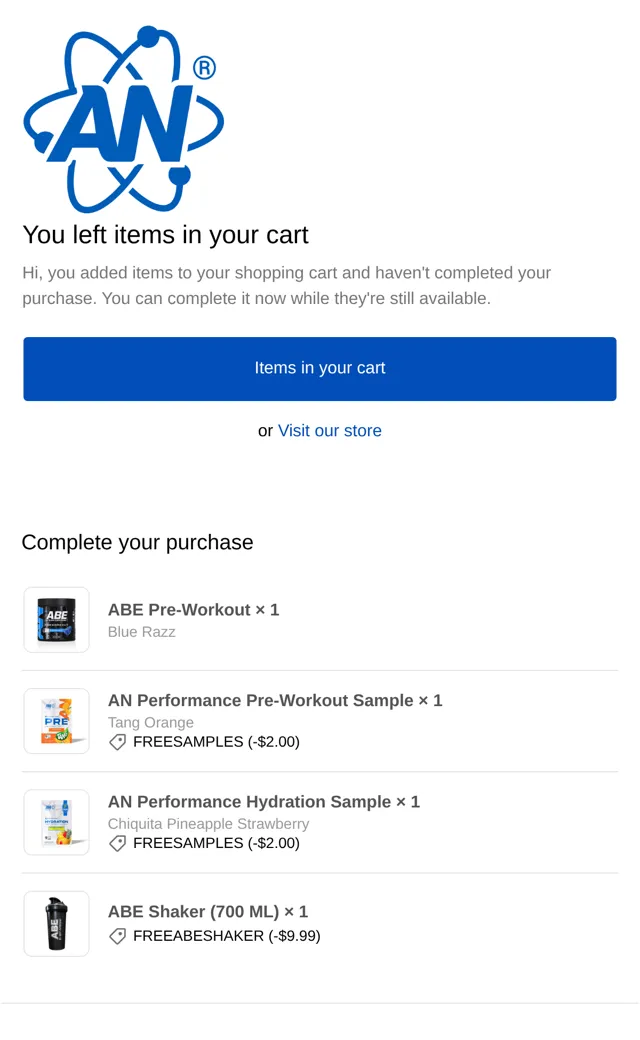Click the Tang Orange flavor text
Screen dimensions: 640x1040
[x=151, y=722]
